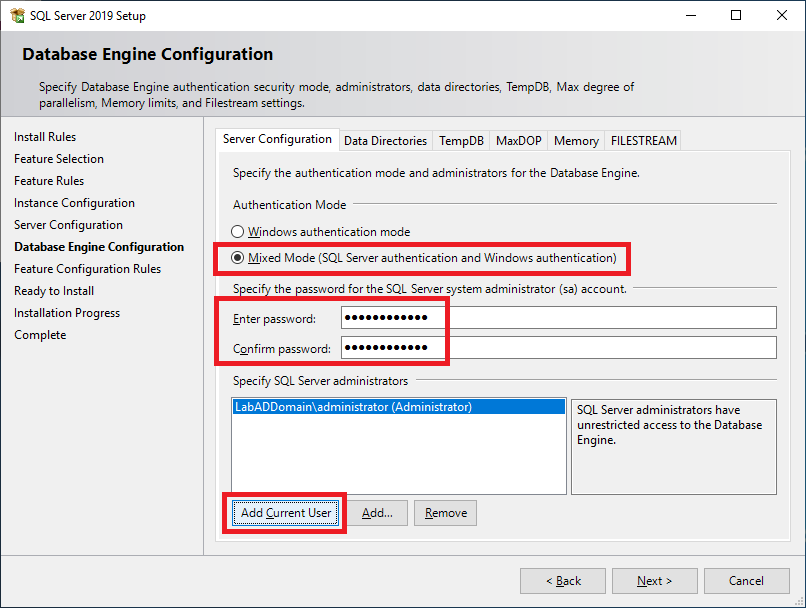
Task: Open the MaxDOP tab
Action: 518,141
